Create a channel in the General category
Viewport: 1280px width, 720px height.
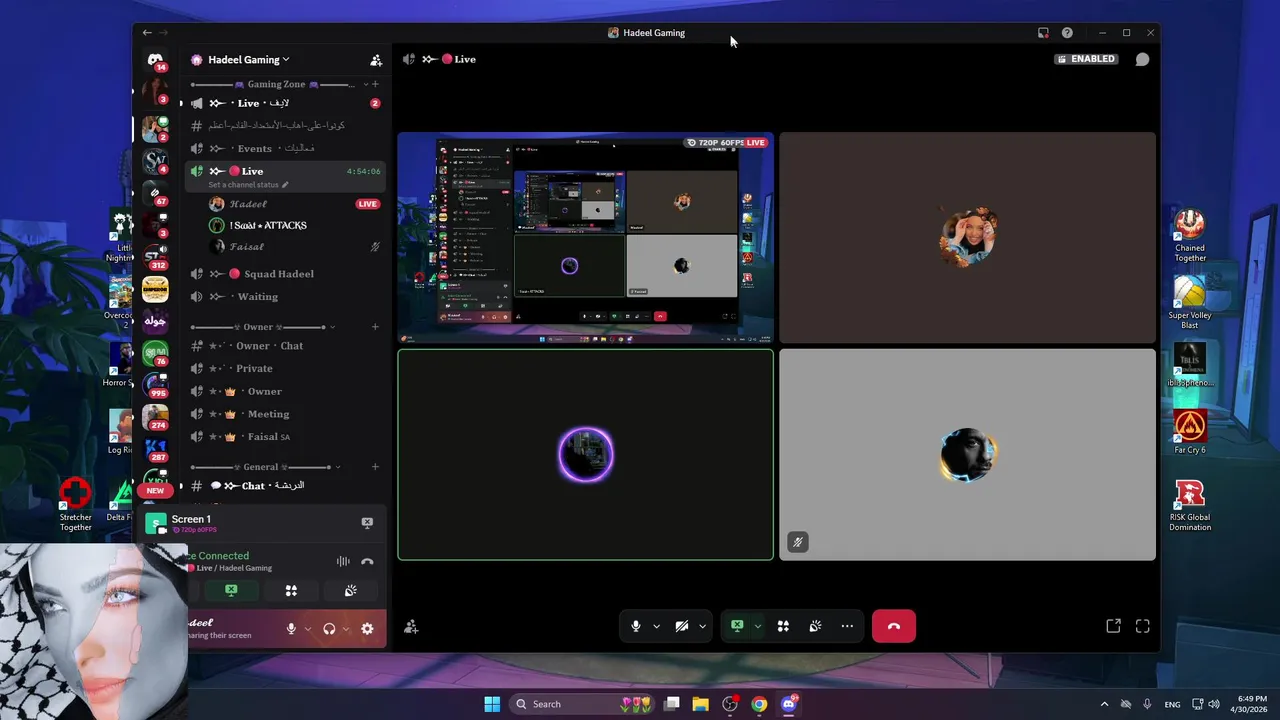point(375,467)
